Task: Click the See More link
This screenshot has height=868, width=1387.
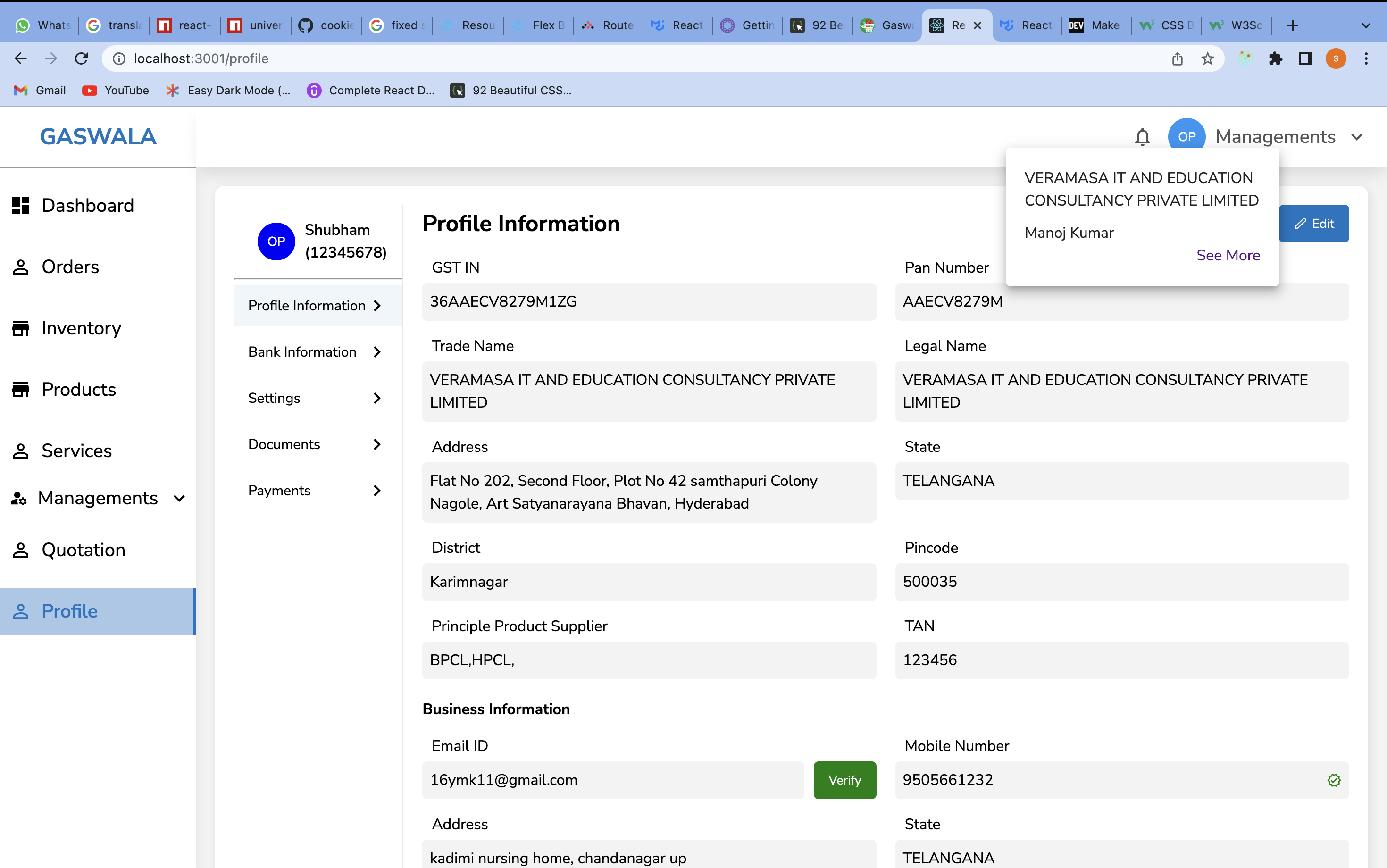Action: pos(1228,255)
